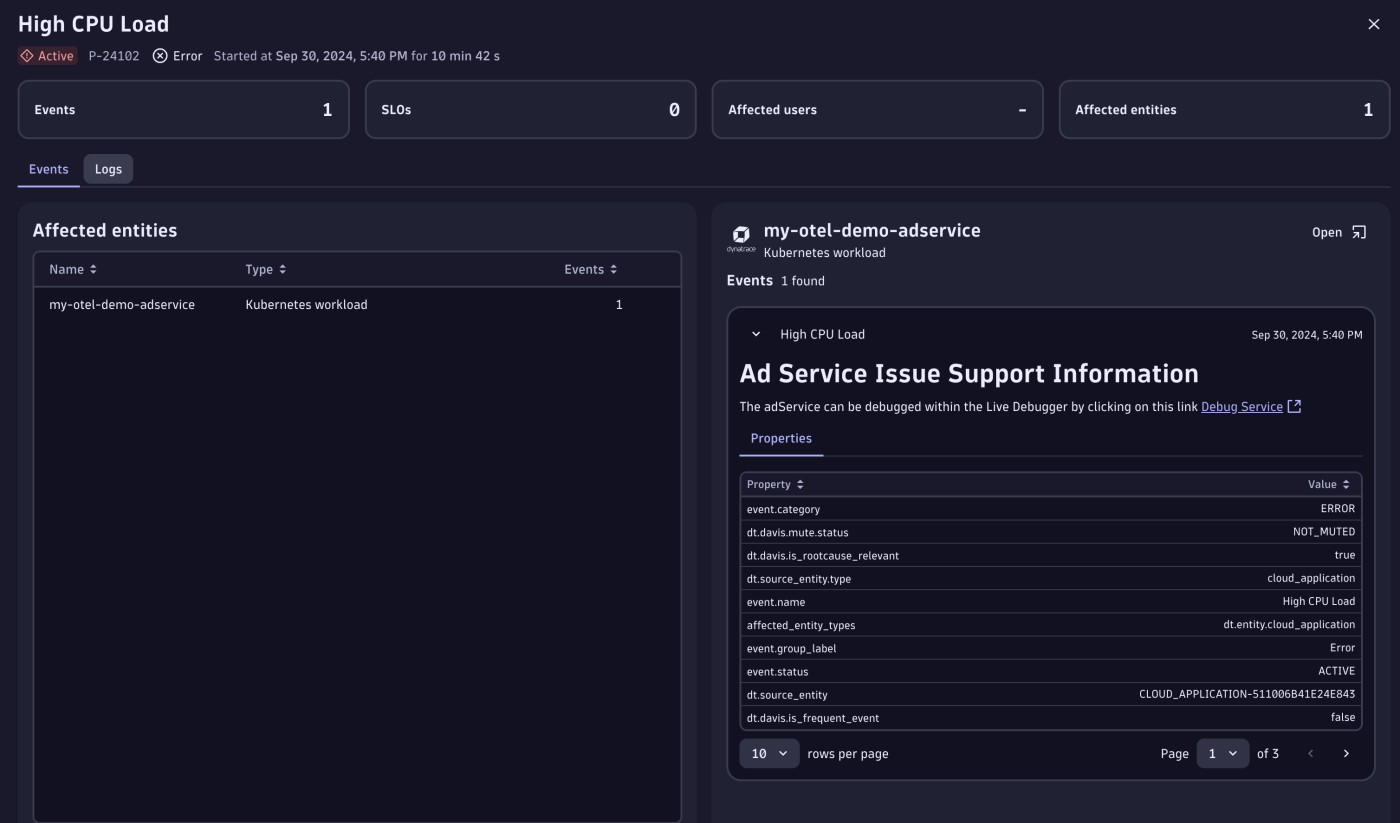Click the Active status badge icon
Viewport: 1400px width, 823px height.
tap(27, 56)
